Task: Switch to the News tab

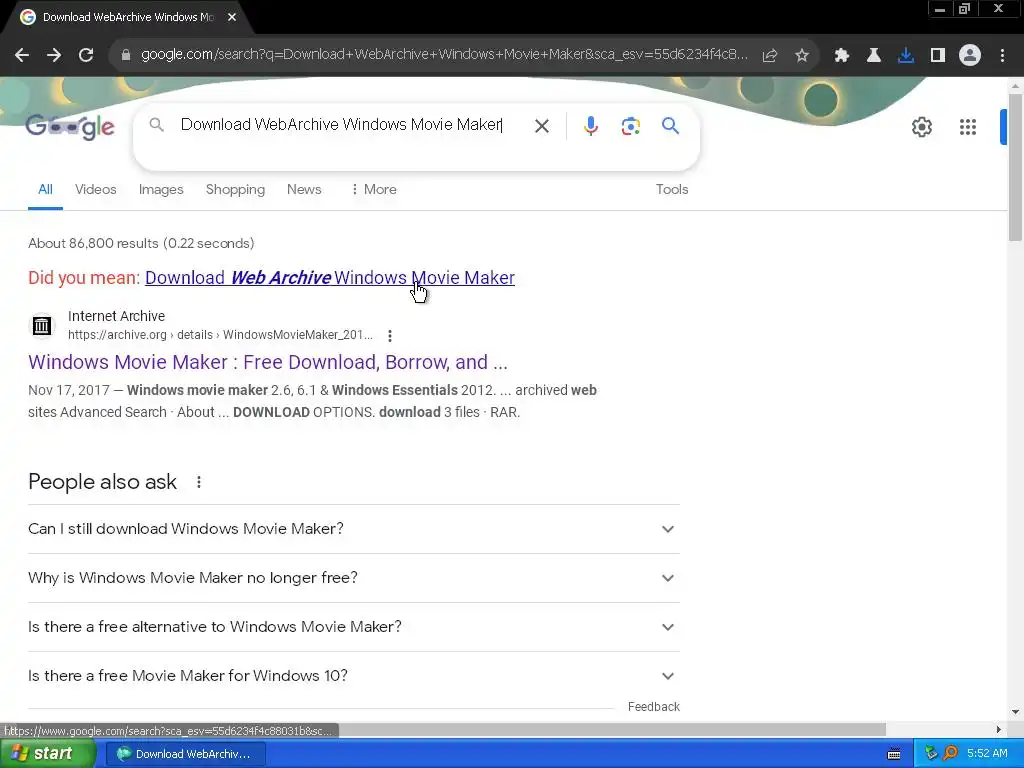Action: click(x=304, y=189)
